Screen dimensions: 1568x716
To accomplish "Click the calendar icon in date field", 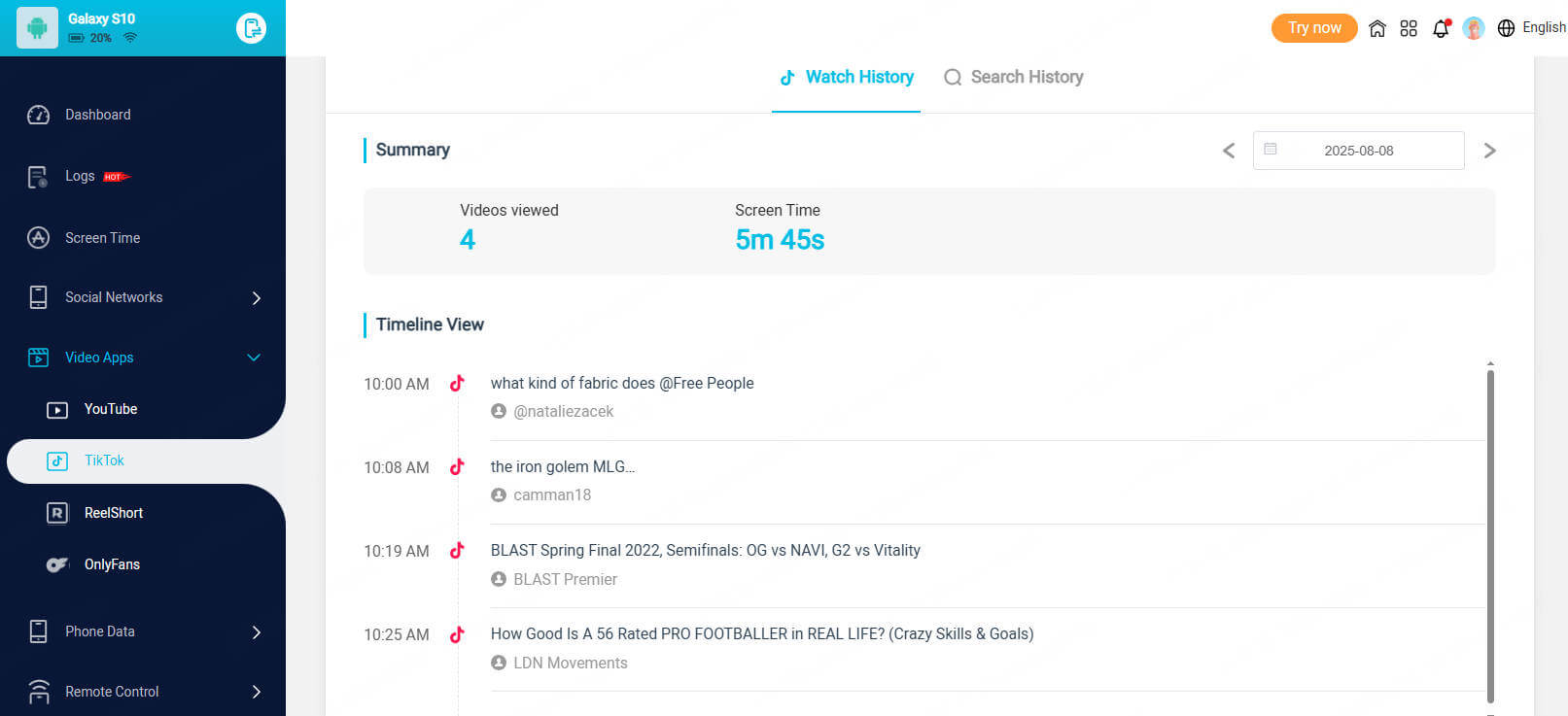I will pos(1271,150).
